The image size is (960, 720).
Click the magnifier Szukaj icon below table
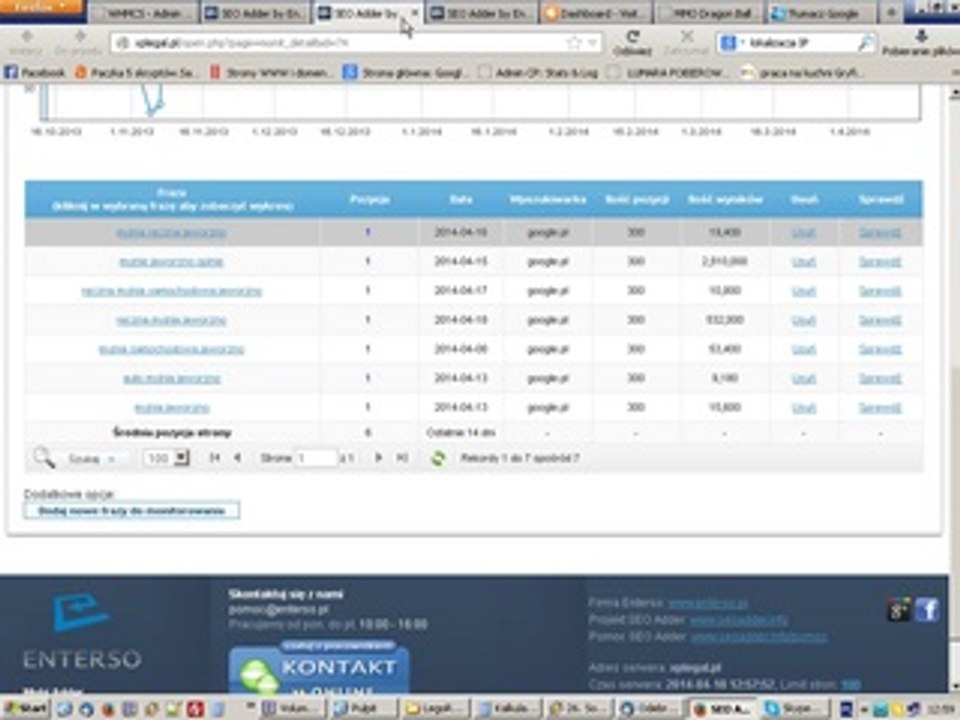click(x=43, y=457)
